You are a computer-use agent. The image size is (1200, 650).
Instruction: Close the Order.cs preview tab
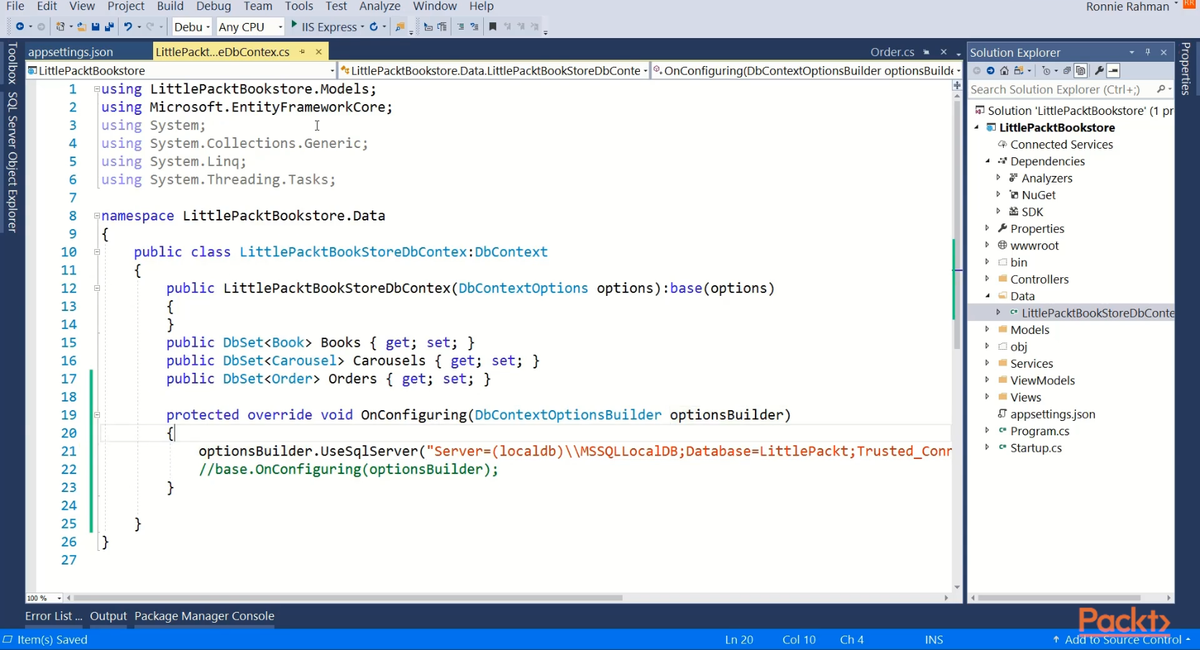point(943,52)
